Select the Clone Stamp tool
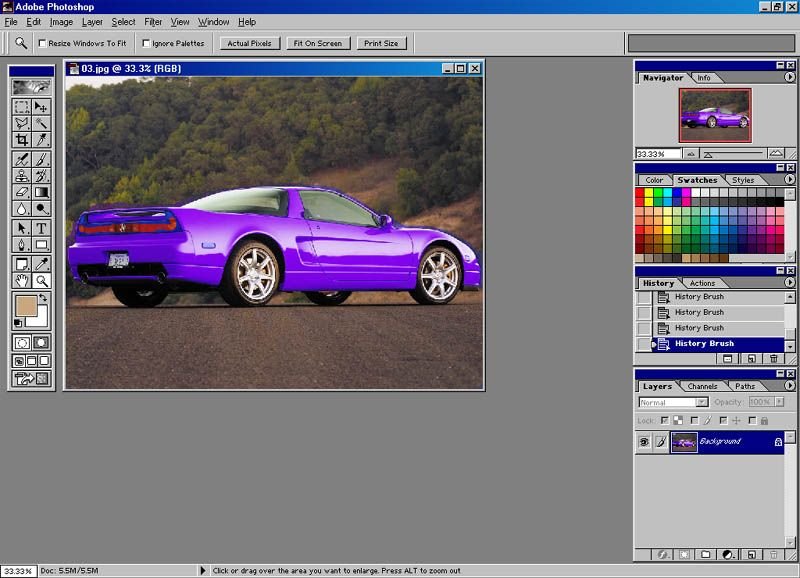 click(21, 175)
